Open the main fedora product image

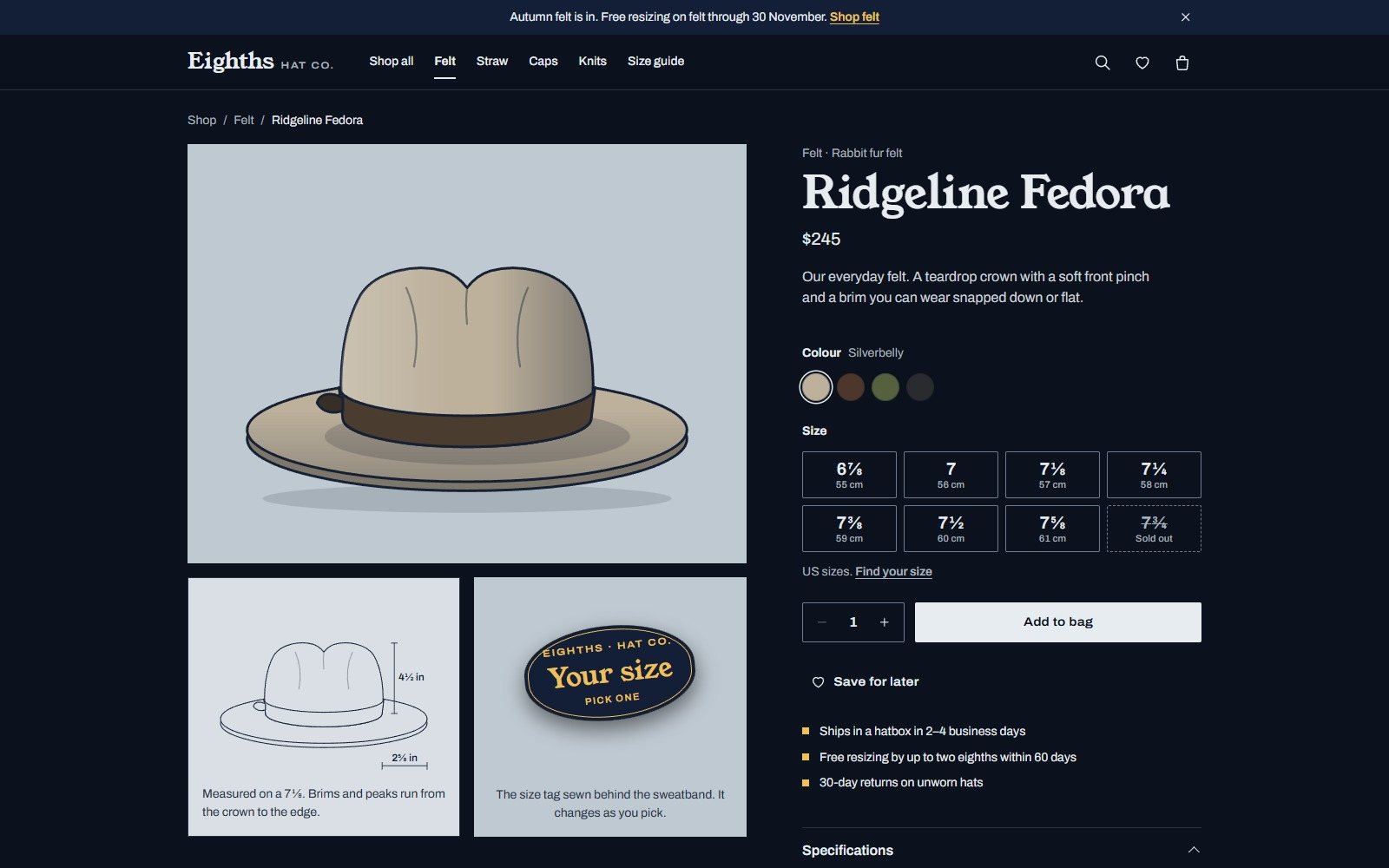pyautogui.click(x=467, y=353)
